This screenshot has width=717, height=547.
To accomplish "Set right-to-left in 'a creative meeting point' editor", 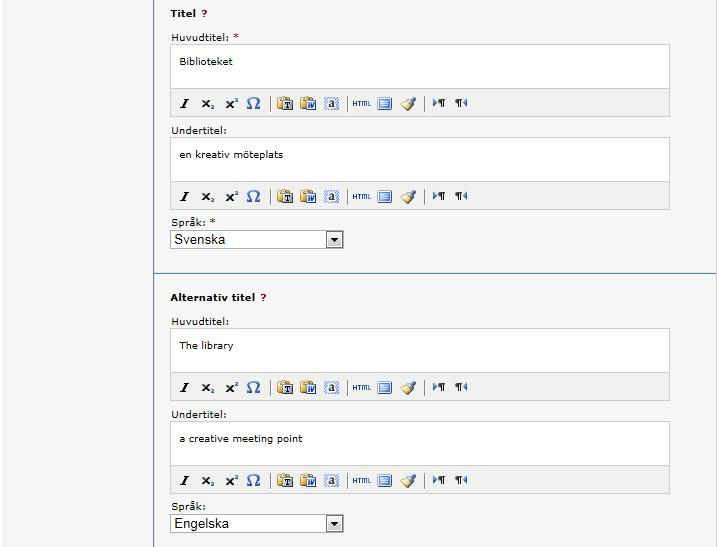I will (x=461, y=480).
